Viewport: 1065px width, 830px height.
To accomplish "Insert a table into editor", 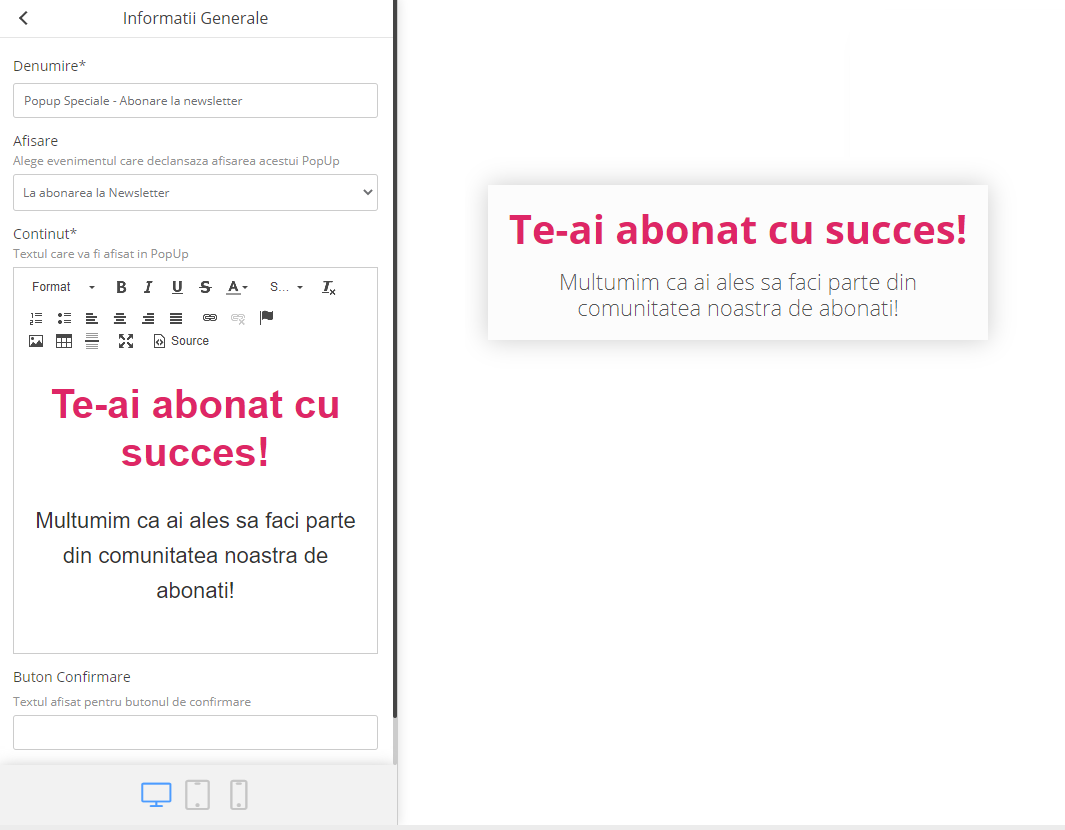I will [64, 341].
